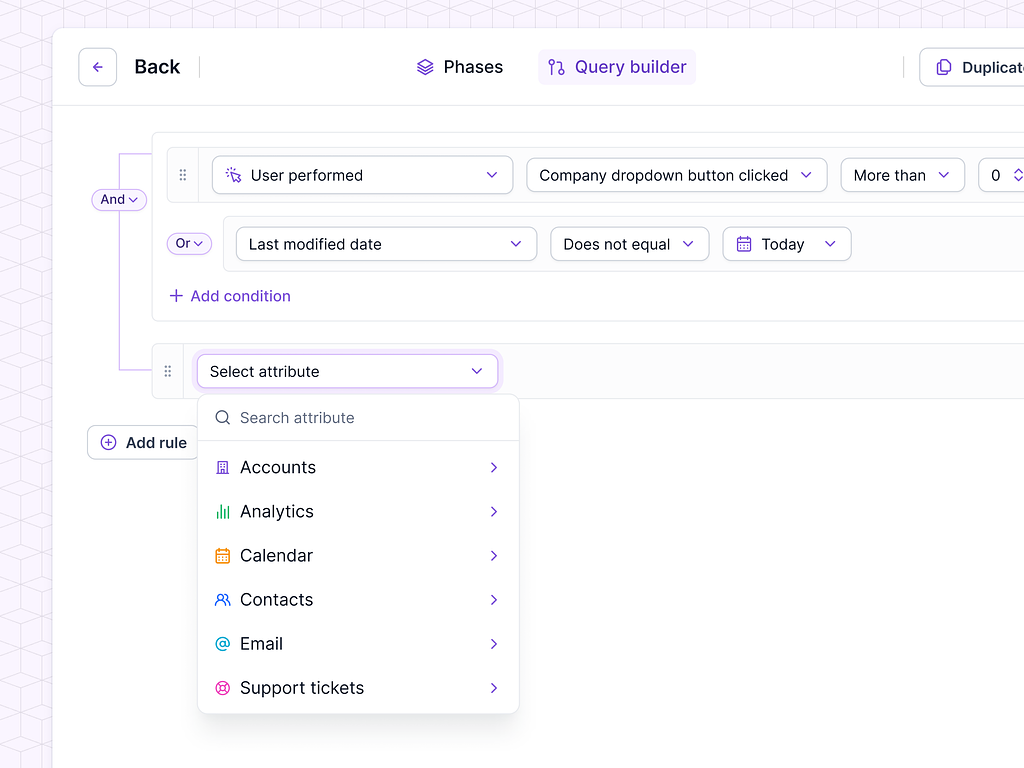Click the number stepper showing 0

tap(1002, 175)
